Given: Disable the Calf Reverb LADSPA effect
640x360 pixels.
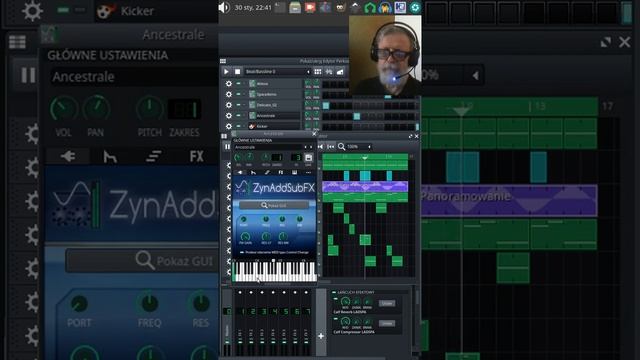Looking at the screenshot, I should (336, 300).
